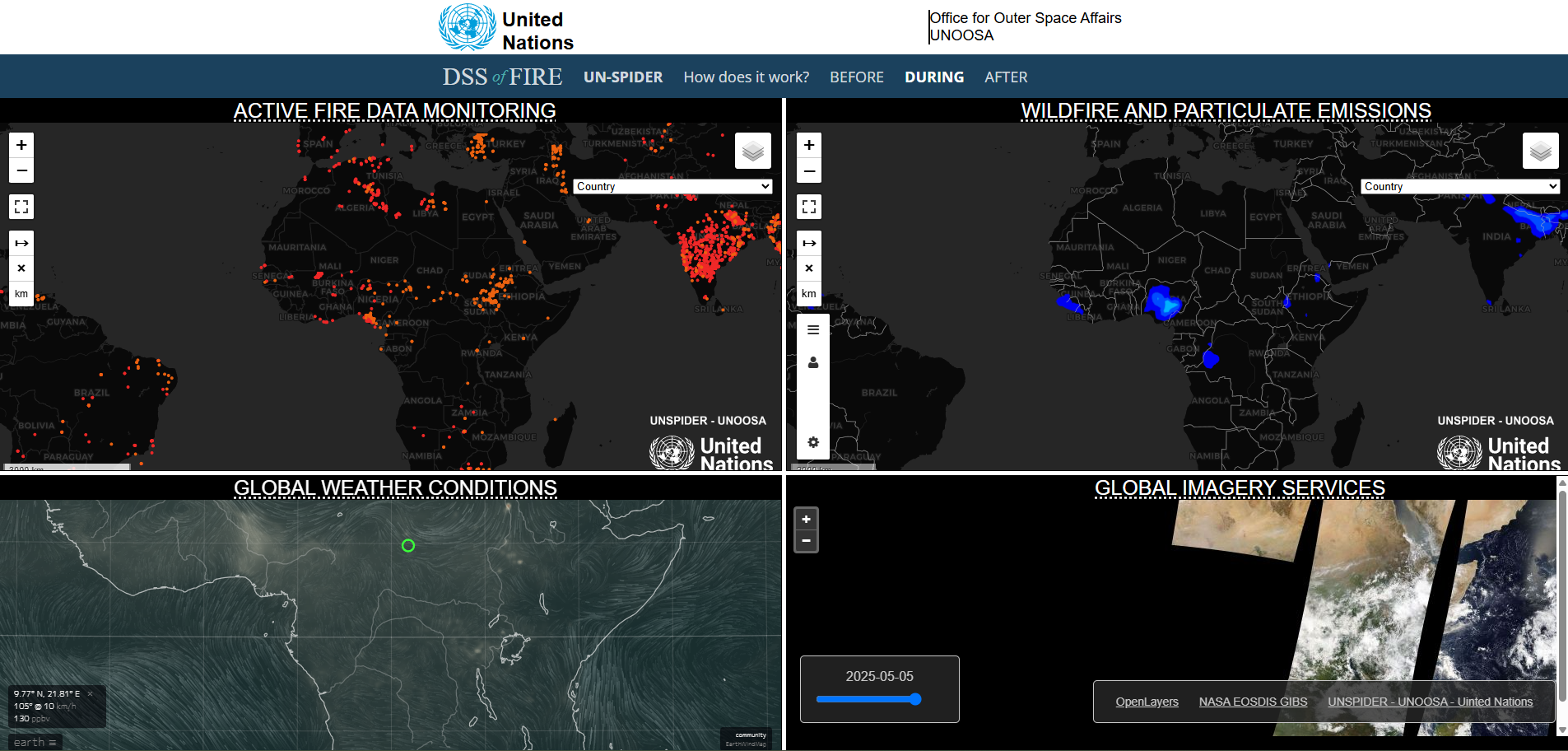Click UN logo watermark on Emissions map
Screen dimensions: 1568x751
[x=1499, y=453]
